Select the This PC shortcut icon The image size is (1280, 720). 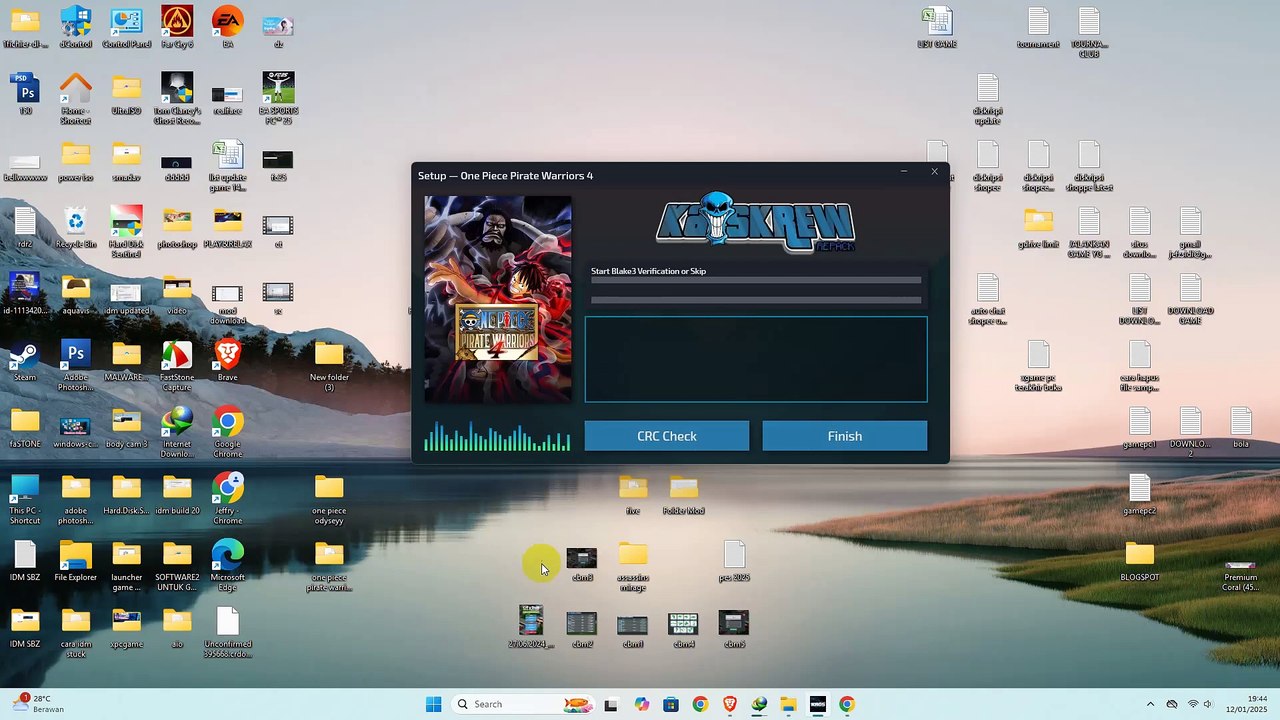click(25, 500)
